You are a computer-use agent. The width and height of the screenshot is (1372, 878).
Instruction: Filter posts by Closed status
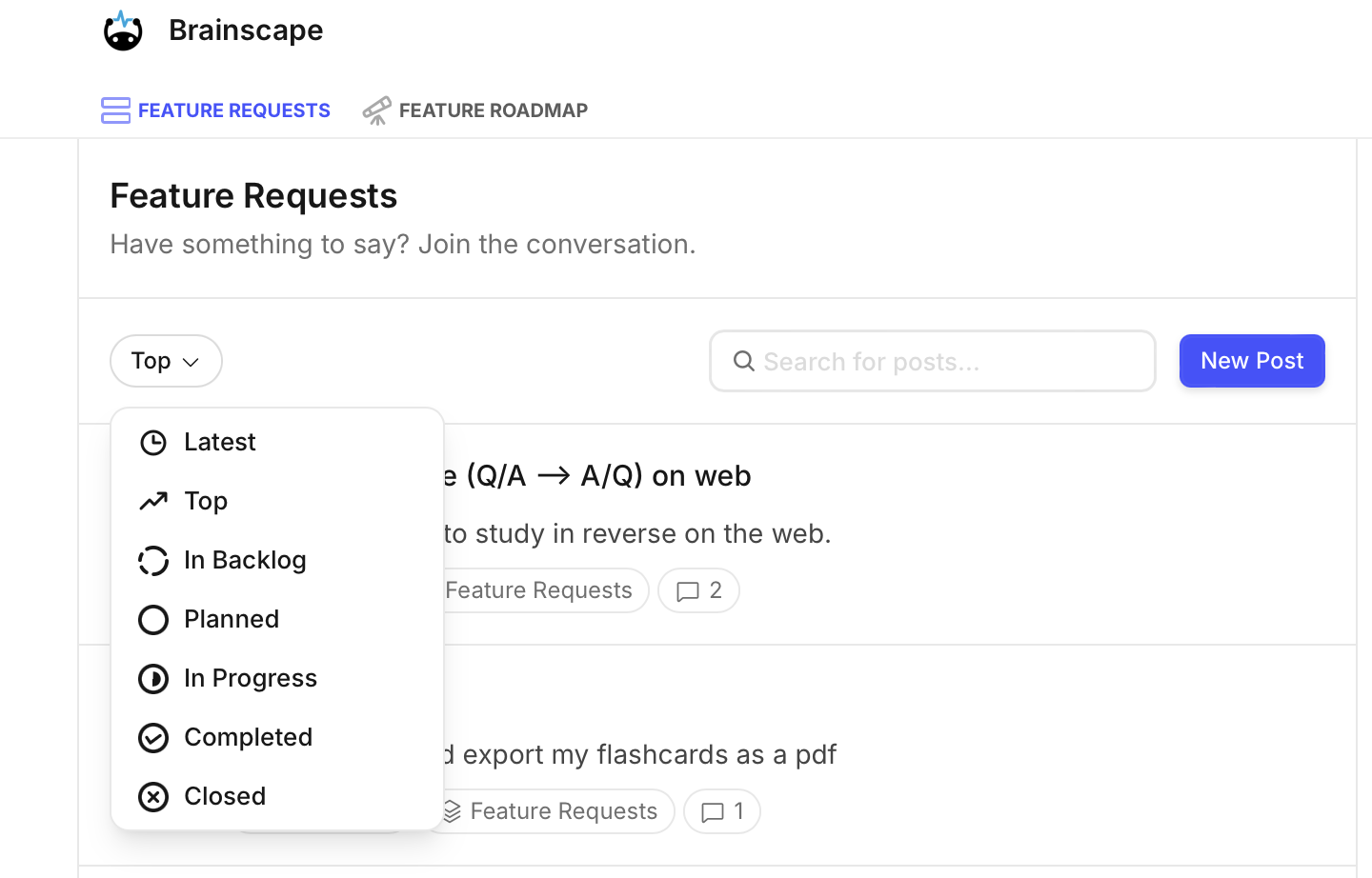[277, 796]
